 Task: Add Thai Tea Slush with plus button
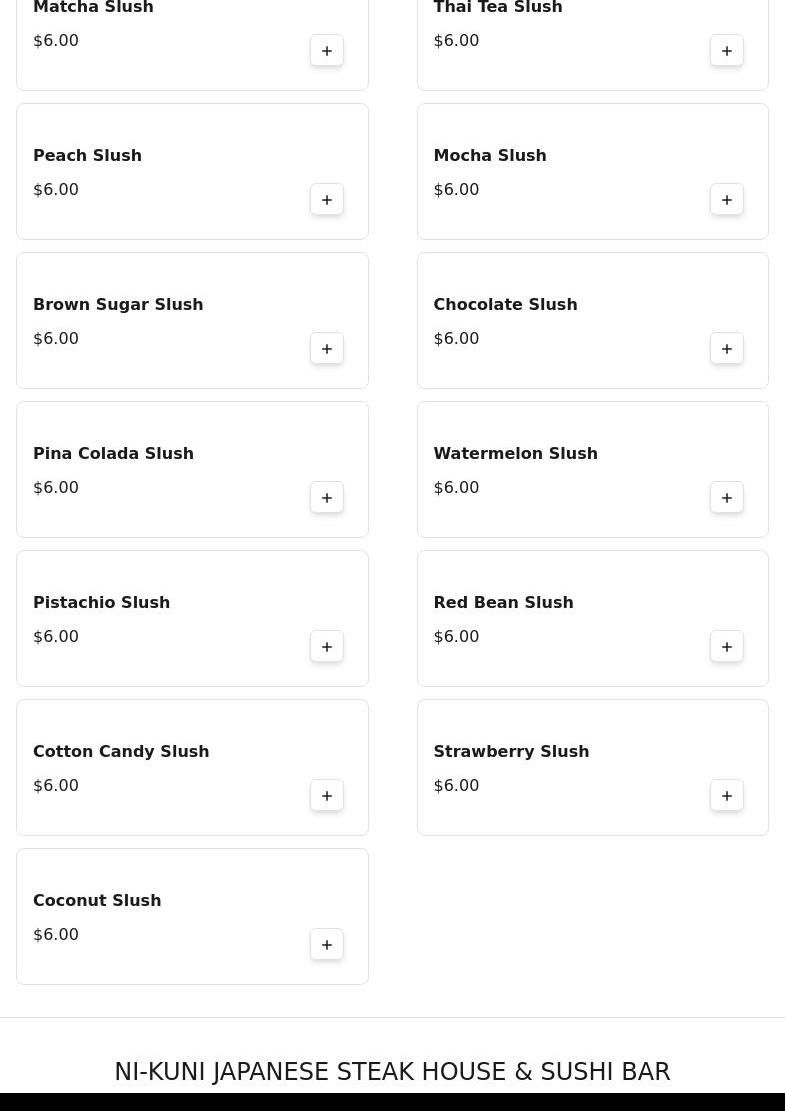pyautogui.click(x=727, y=50)
